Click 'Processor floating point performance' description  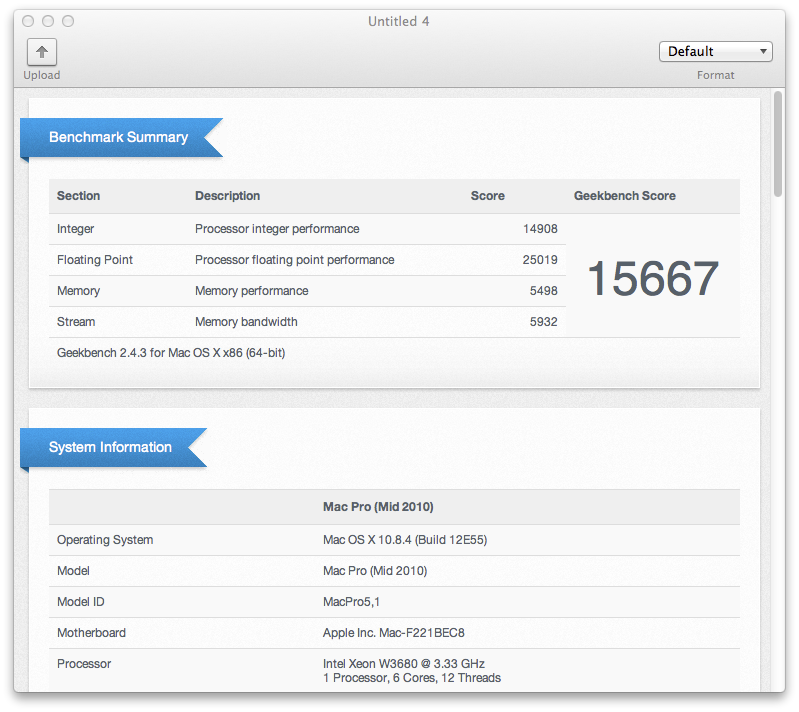tap(295, 260)
